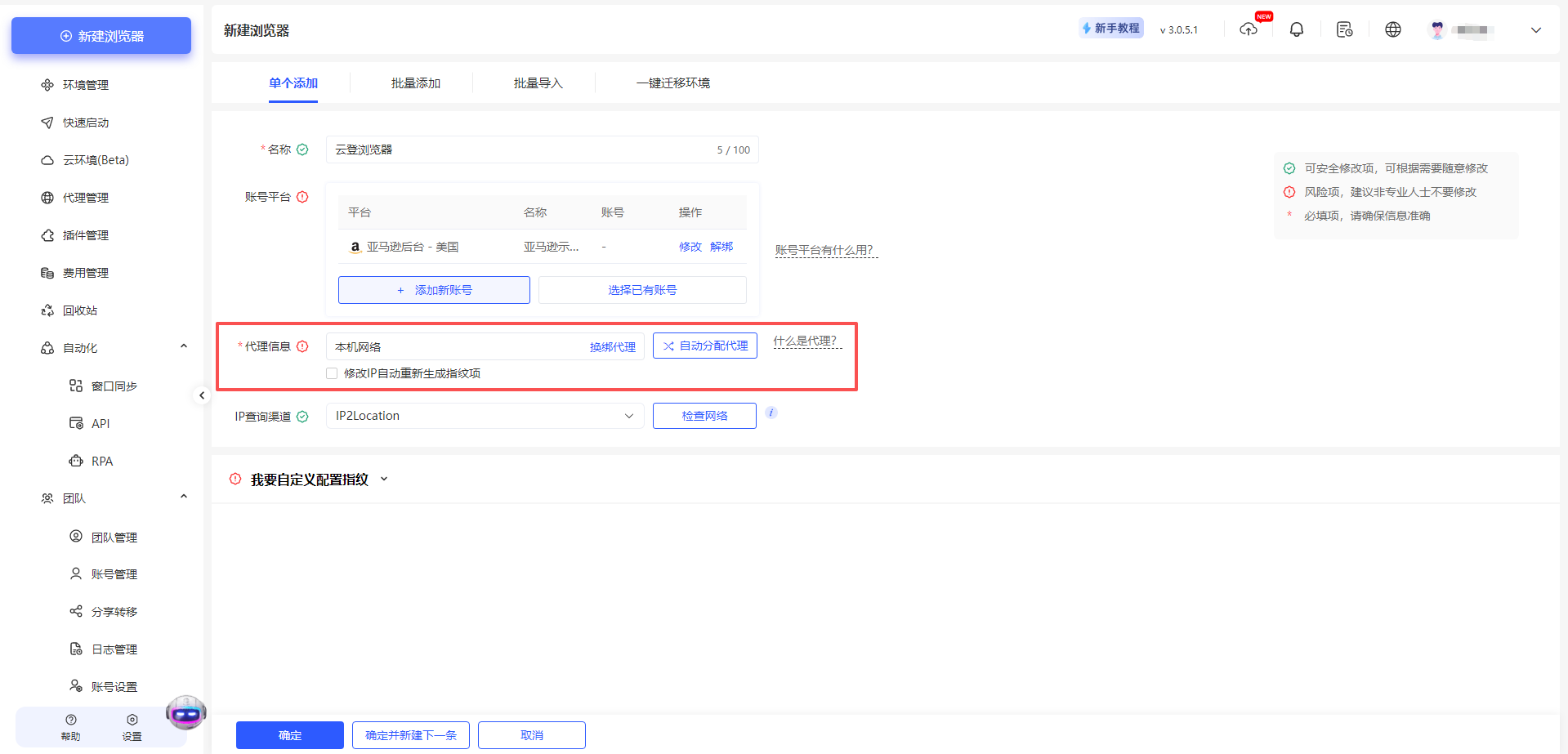
Task: Click the 自动分配代理 button
Action: [x=704, y=346]
